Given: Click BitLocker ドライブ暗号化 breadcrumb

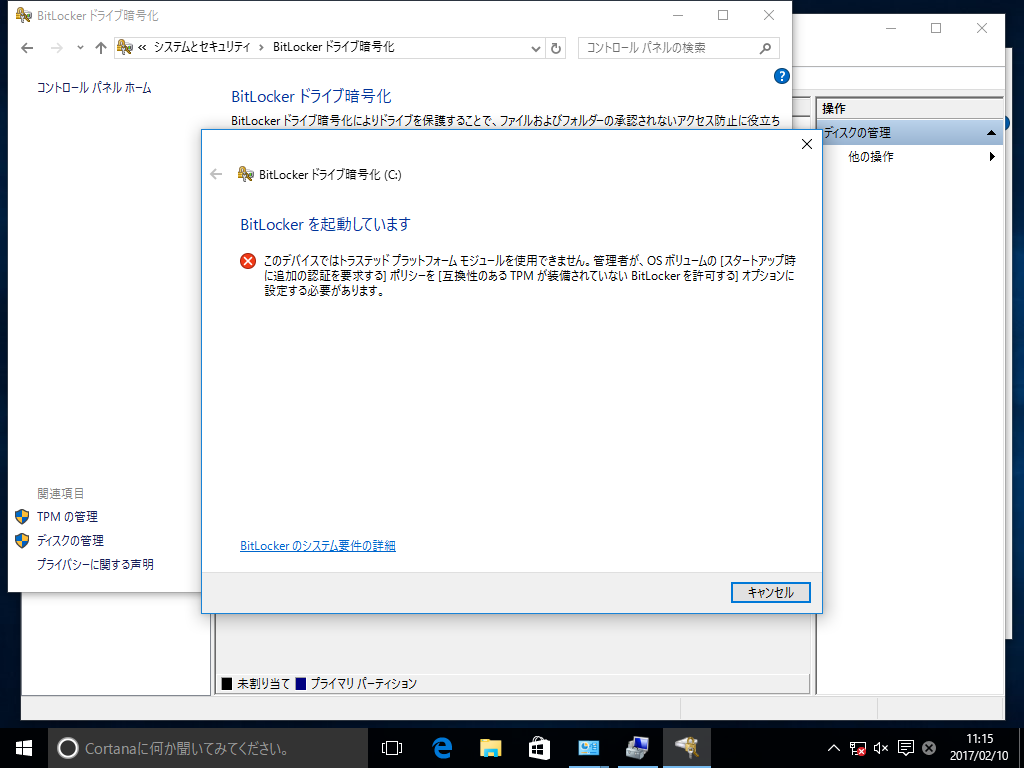Looking at the screenshot, I should click(334, 47).
